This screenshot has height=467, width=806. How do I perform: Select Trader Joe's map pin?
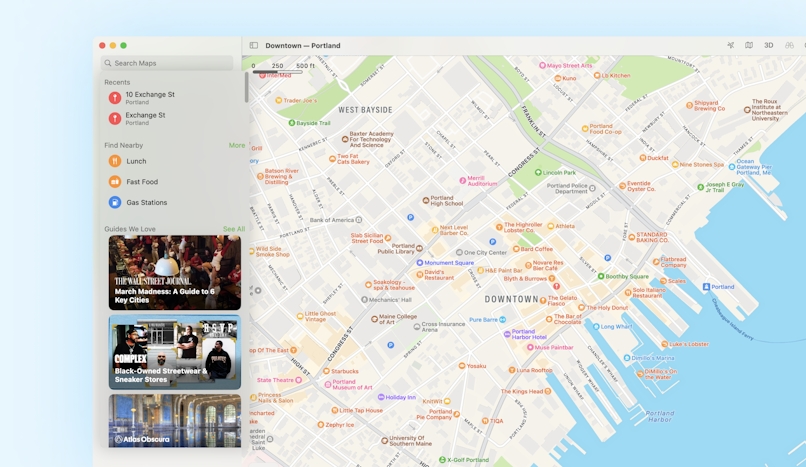click(279, 101)
